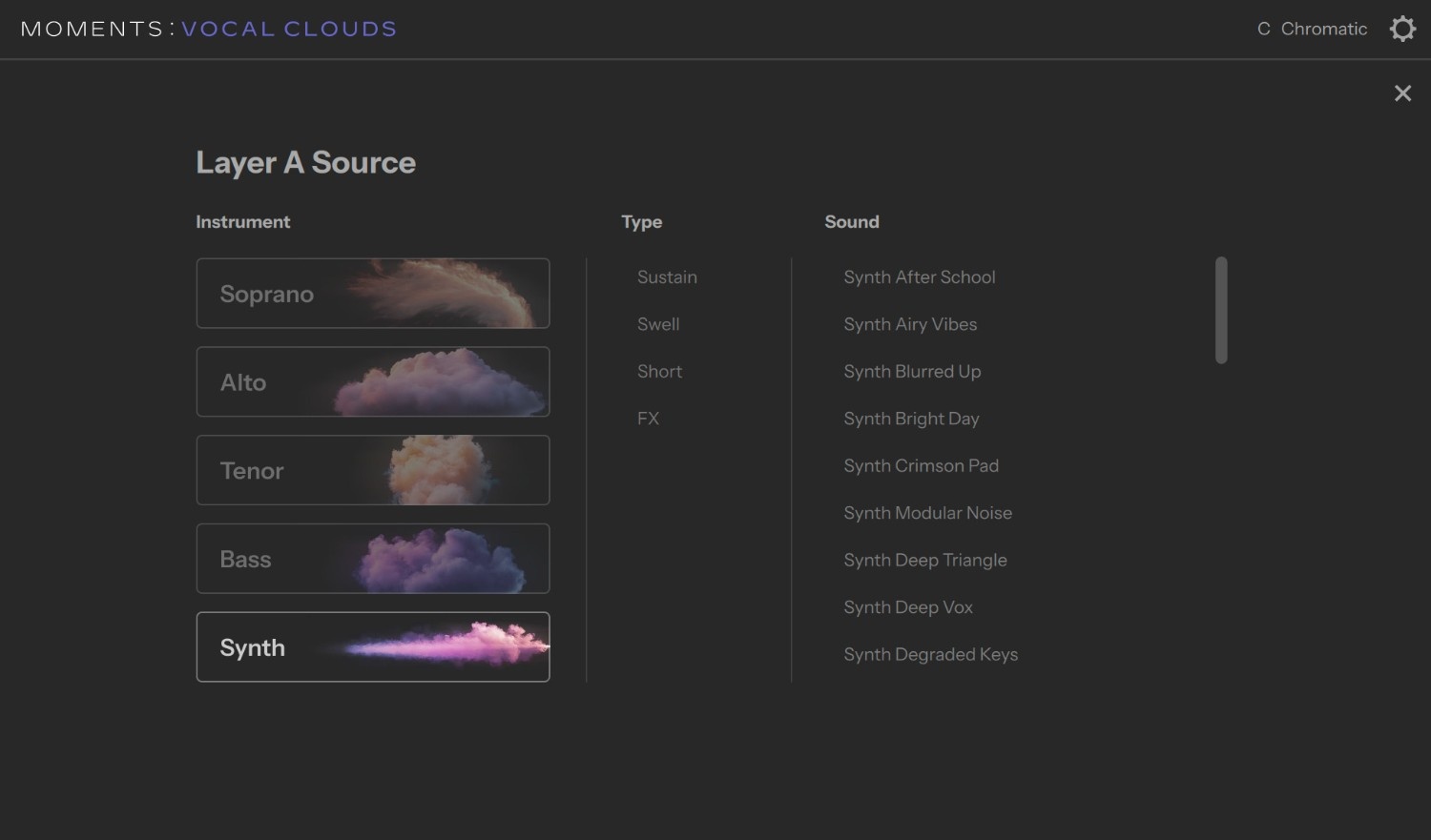This screenshot has width=1431, height=840.
Task: Select the Swell type option
Action: (x=658, y=324)
